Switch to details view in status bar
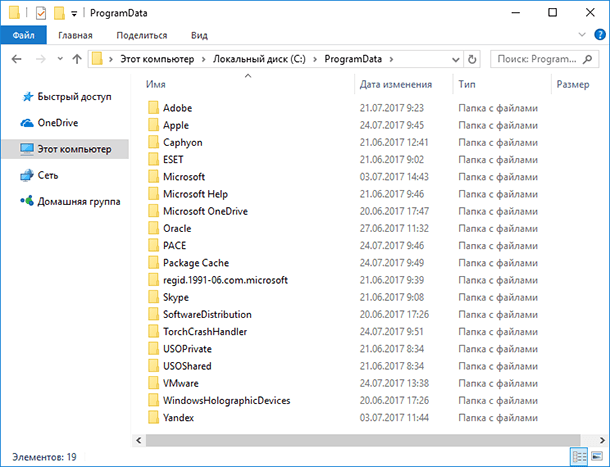Screen dimensions: 610x467 [x=579, y=456]
